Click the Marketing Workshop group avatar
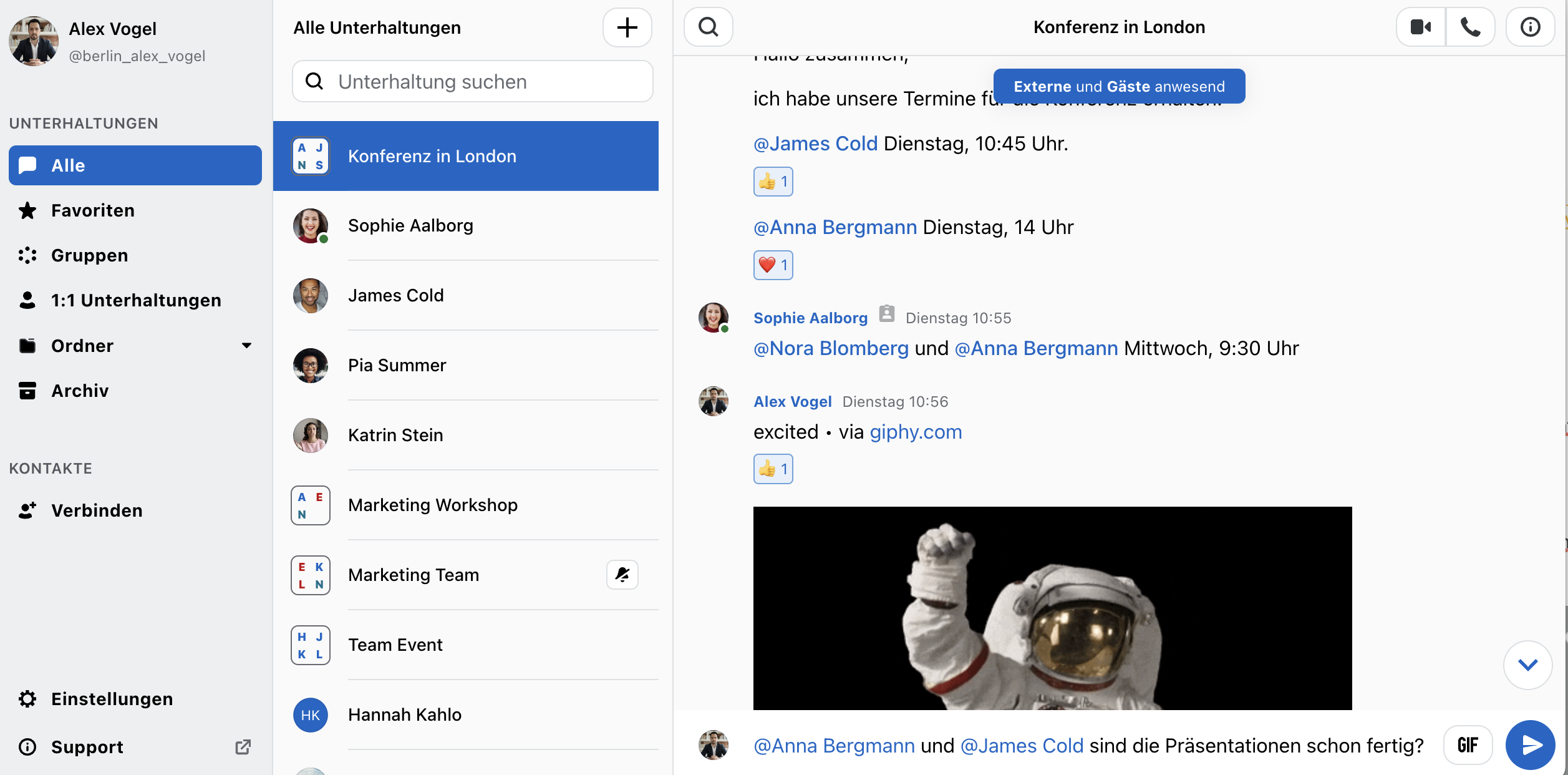Screen dimensions: 1568x775 (x=311, y=505)
